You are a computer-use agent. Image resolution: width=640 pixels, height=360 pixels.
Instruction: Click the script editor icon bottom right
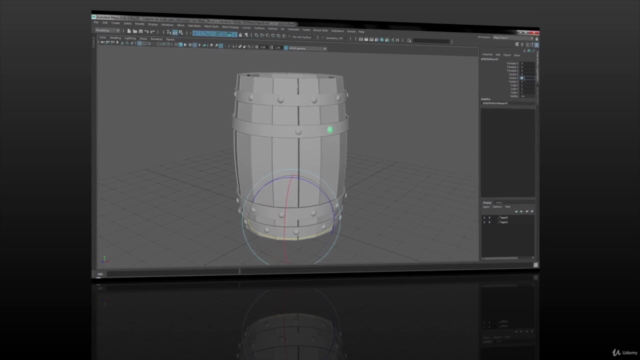pyautogui.click(x=536, y=265)
